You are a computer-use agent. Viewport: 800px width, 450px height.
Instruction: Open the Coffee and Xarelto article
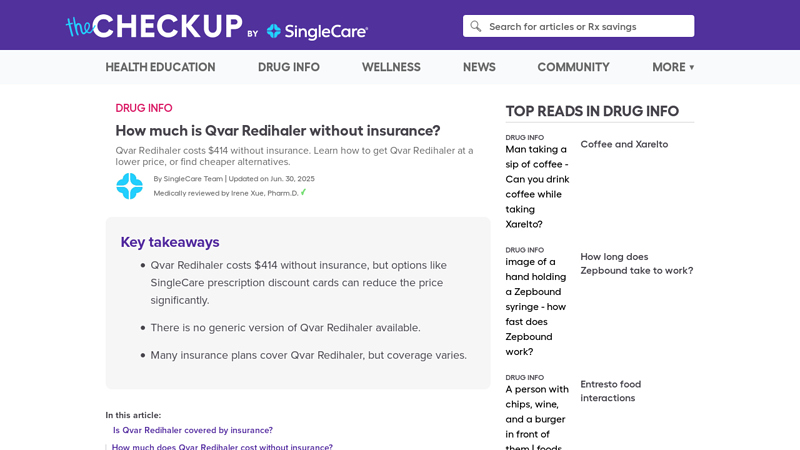624,144
